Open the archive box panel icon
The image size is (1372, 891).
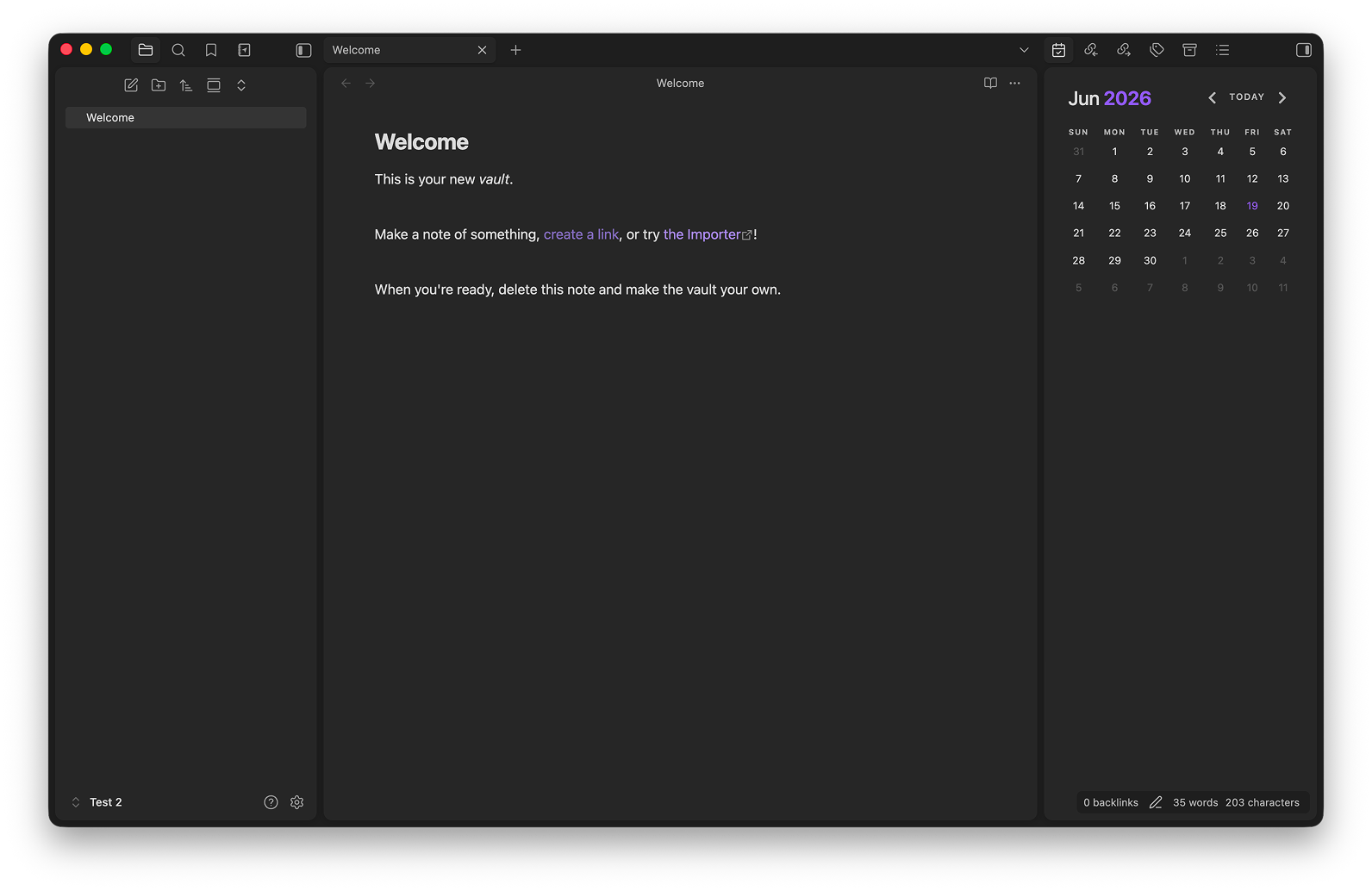(1189, 50)
